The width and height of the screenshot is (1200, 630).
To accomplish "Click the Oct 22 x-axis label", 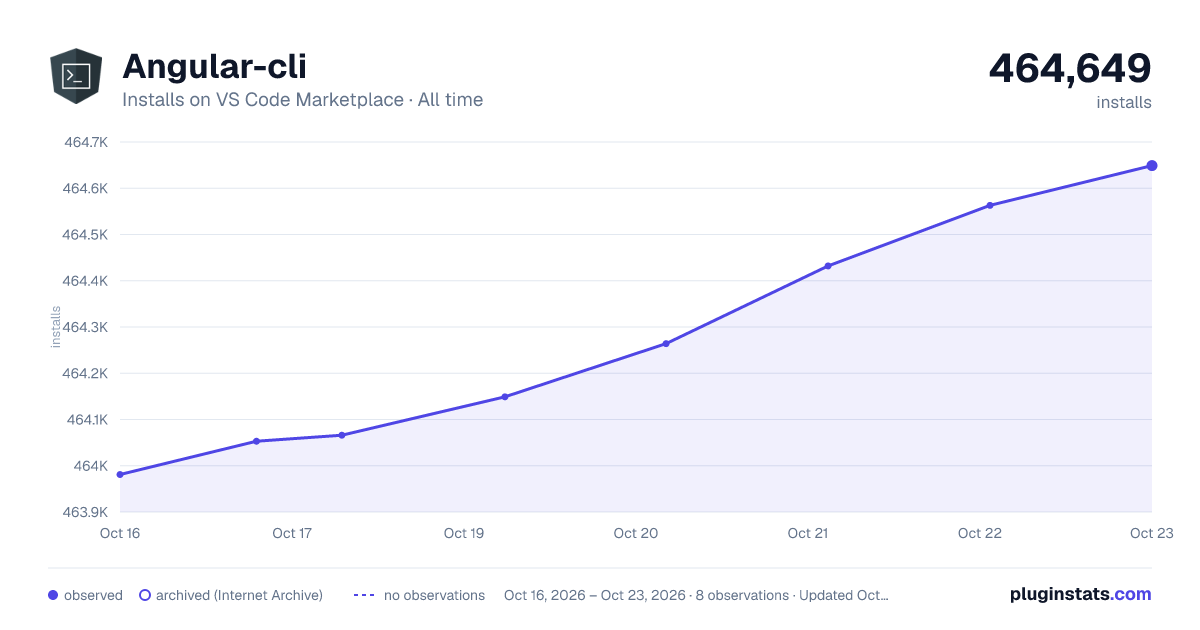I will [x=980, y=533].
